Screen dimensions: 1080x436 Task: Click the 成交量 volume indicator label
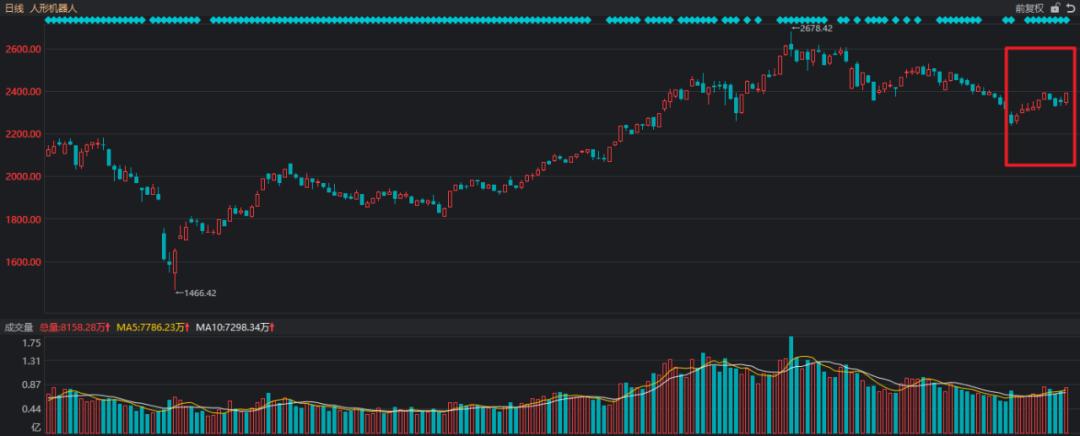(18, 326)
